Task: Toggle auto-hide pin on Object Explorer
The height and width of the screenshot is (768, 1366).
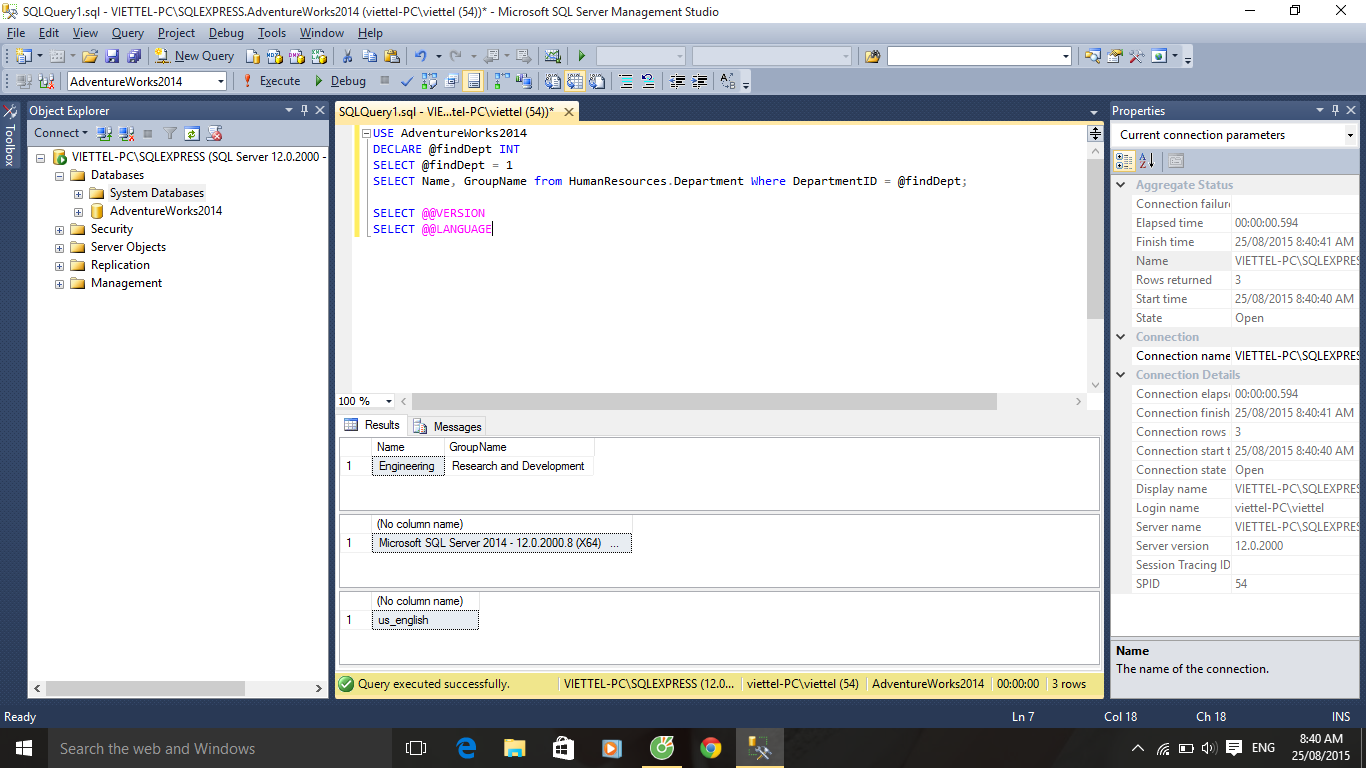Action: click(x=304, y=110)
